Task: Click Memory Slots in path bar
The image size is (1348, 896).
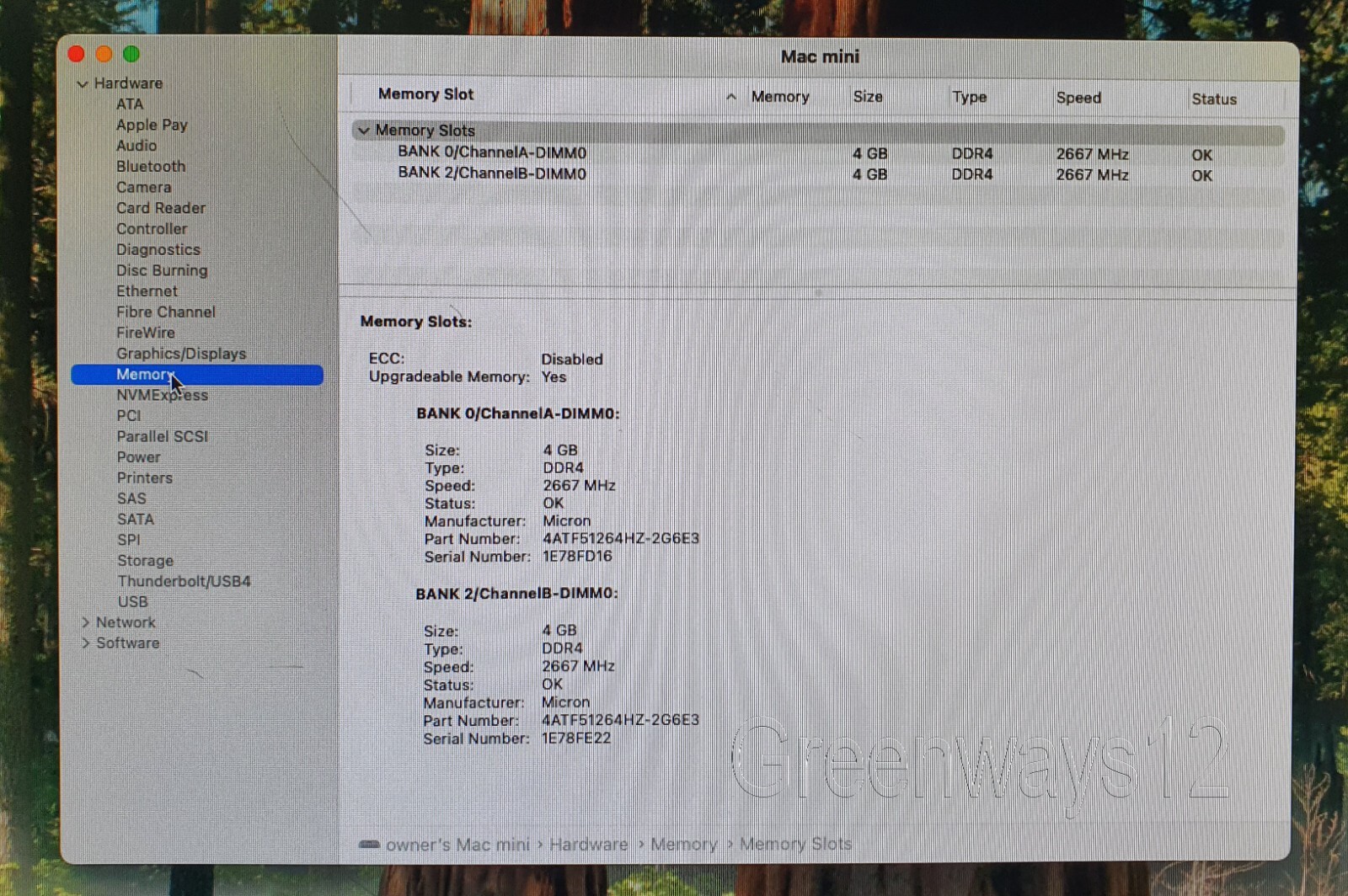Action: [795, 844]
